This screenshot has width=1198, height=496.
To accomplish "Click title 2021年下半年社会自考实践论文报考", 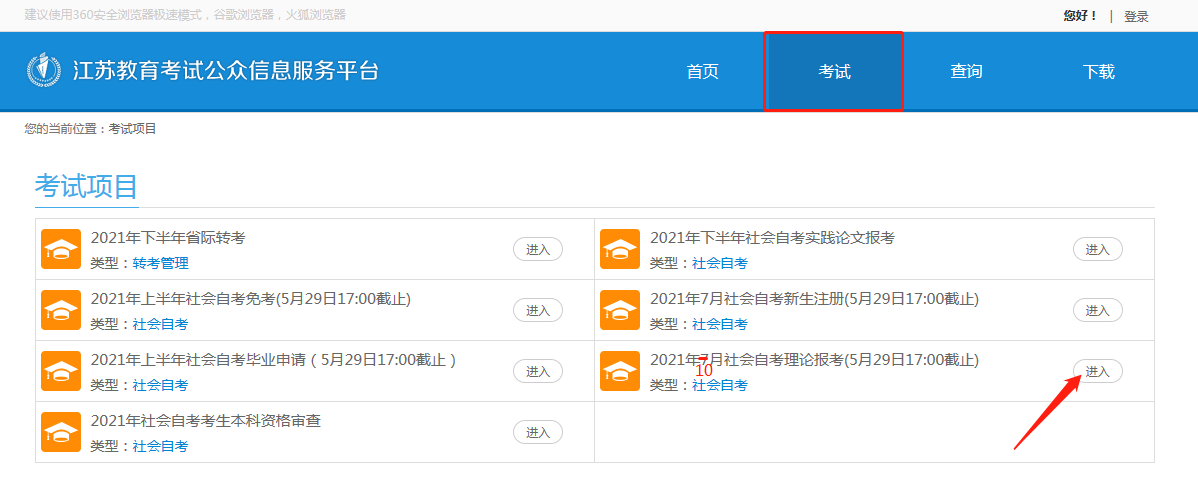I will pyautogui.click(x=772, y=238).
